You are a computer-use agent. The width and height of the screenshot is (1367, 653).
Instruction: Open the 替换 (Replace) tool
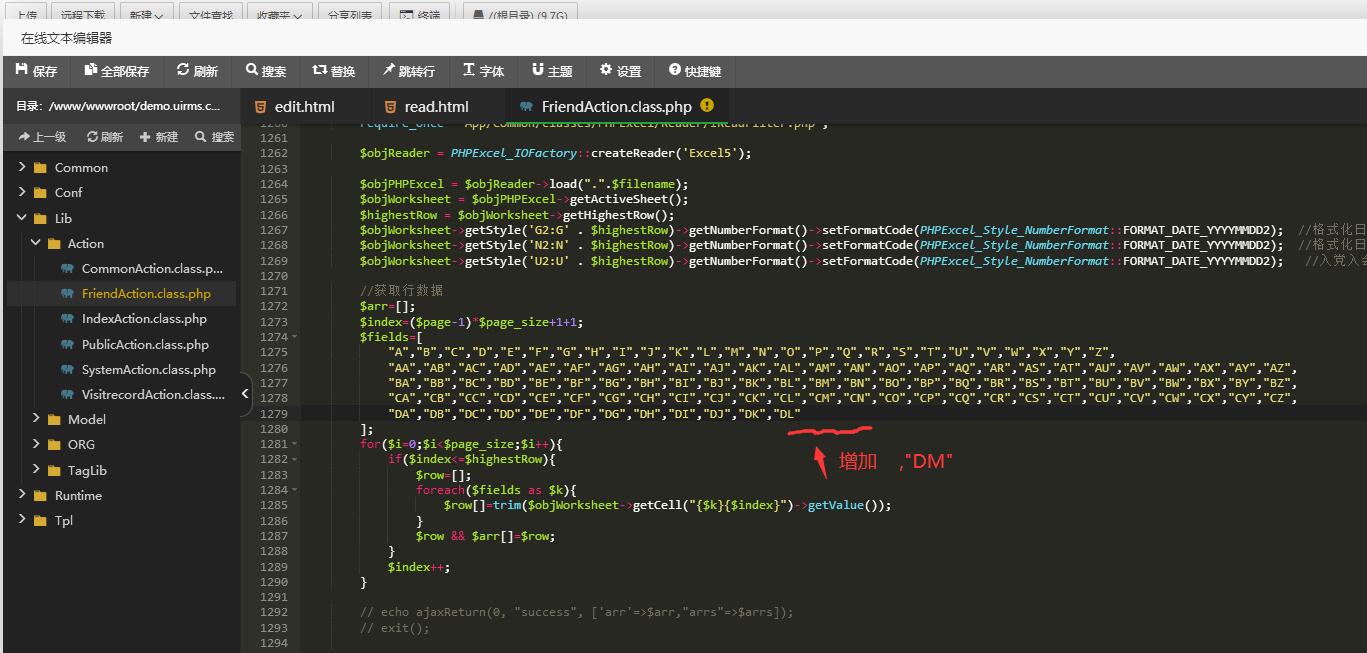(x=334, y=71)
